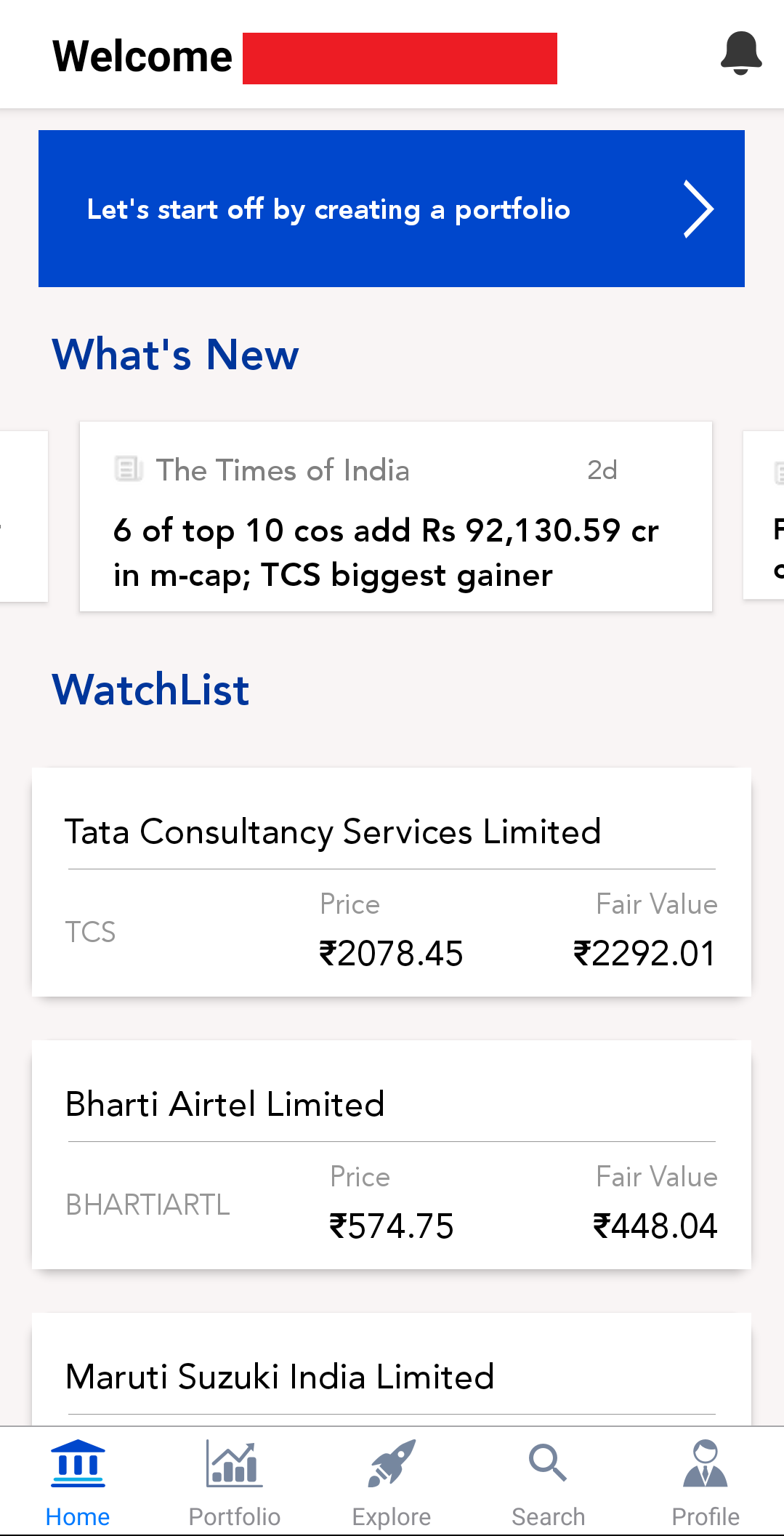Open Maruti Suzuki India Limited watchlist entry
Viewport: 784px width, 1536px height.
click(280, 1378)
